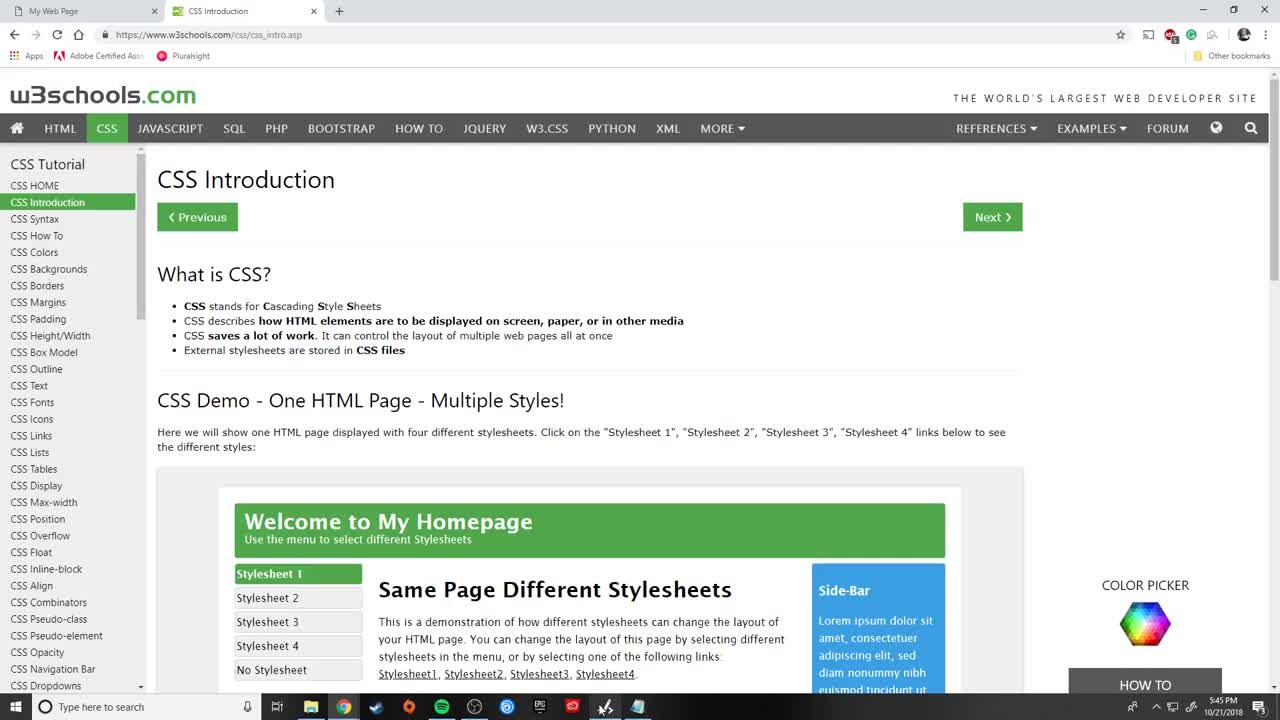The image size is (1280, 720).
Task: Click the Stylesheet3 text link in demo
Action: tap(539, 674)
